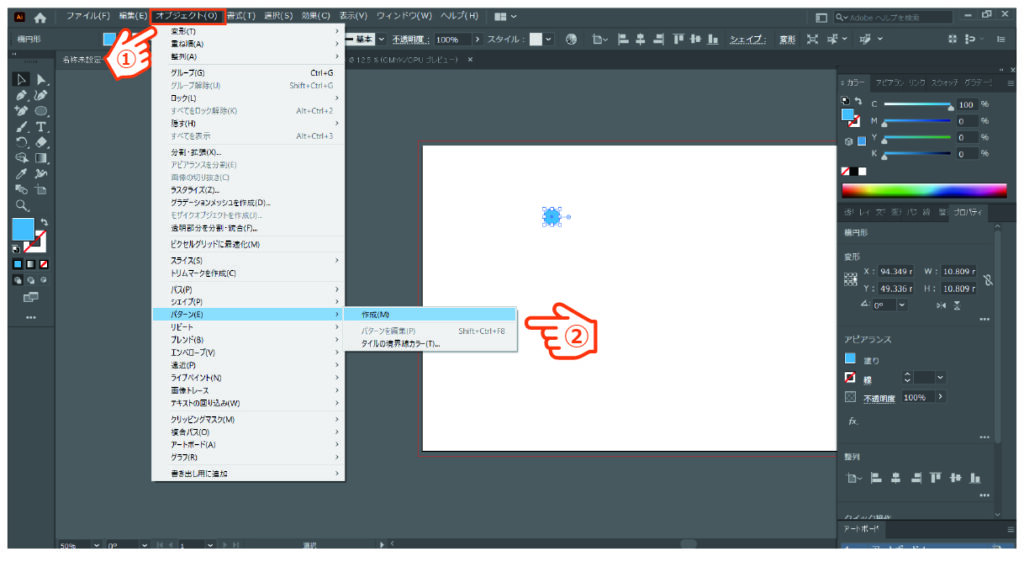
Task: Expand the 変形(T) submenu
Action: click(x=248, y=31)
